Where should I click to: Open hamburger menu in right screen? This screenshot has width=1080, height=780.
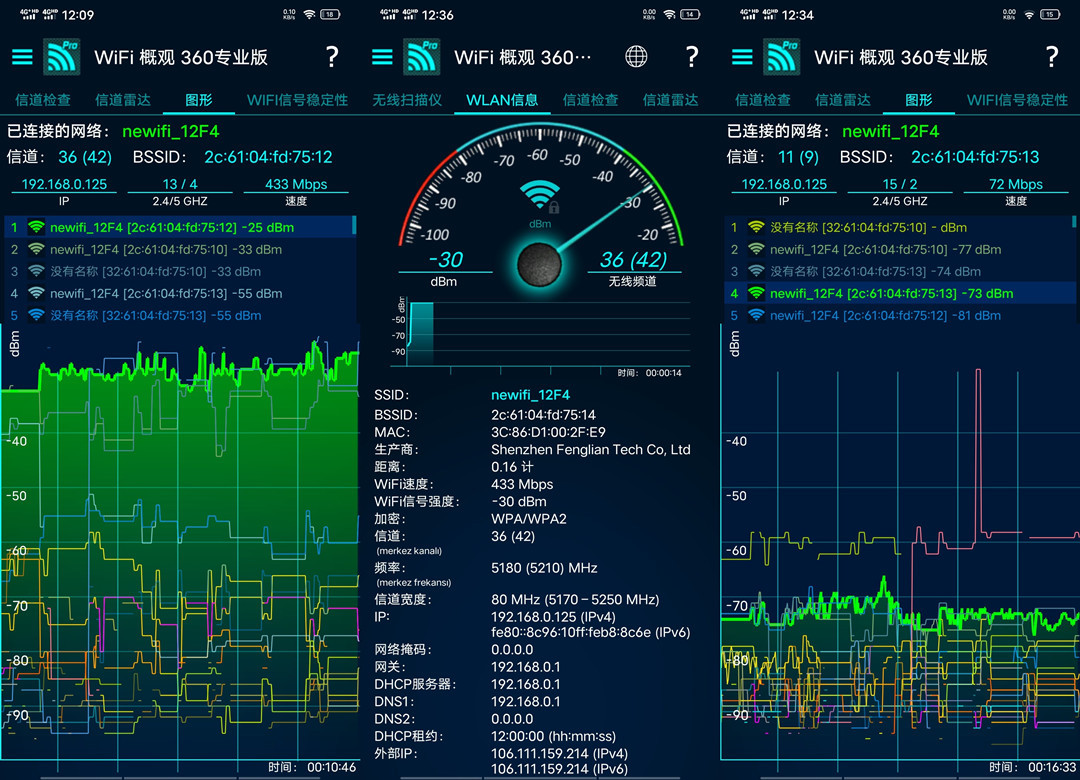(742, 57)
